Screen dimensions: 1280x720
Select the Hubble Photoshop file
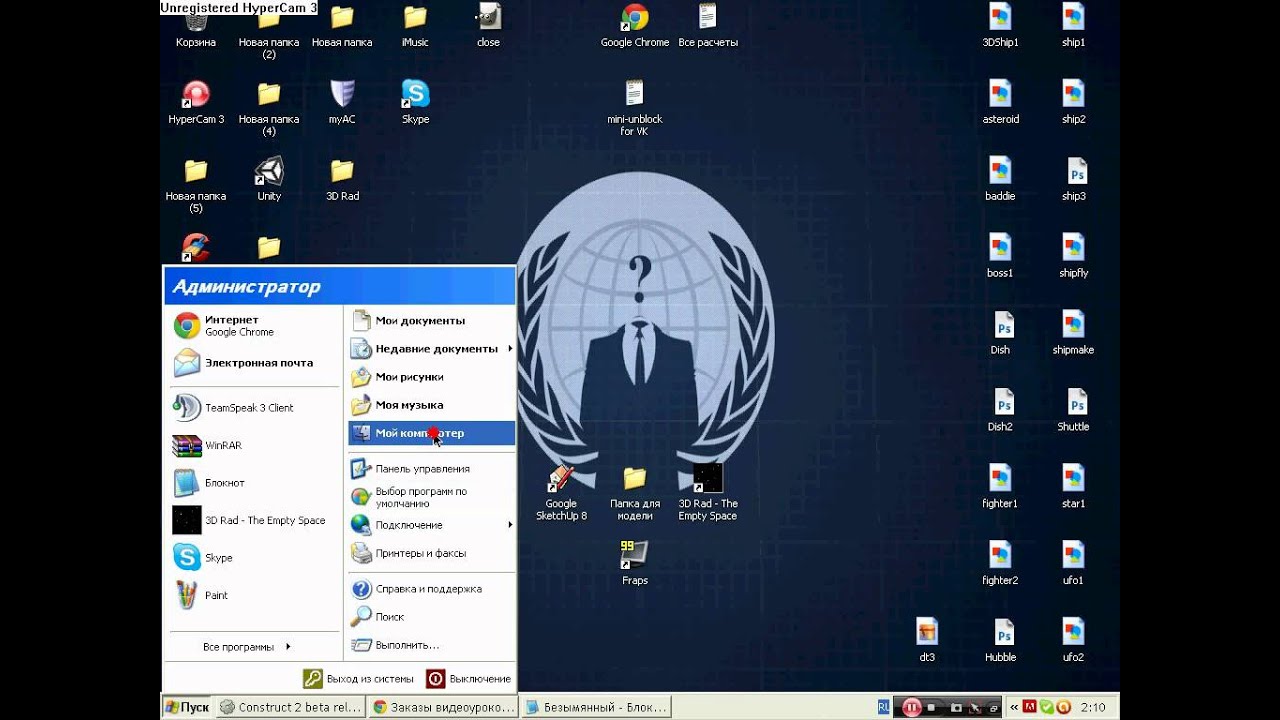[x=1000, y=642]
